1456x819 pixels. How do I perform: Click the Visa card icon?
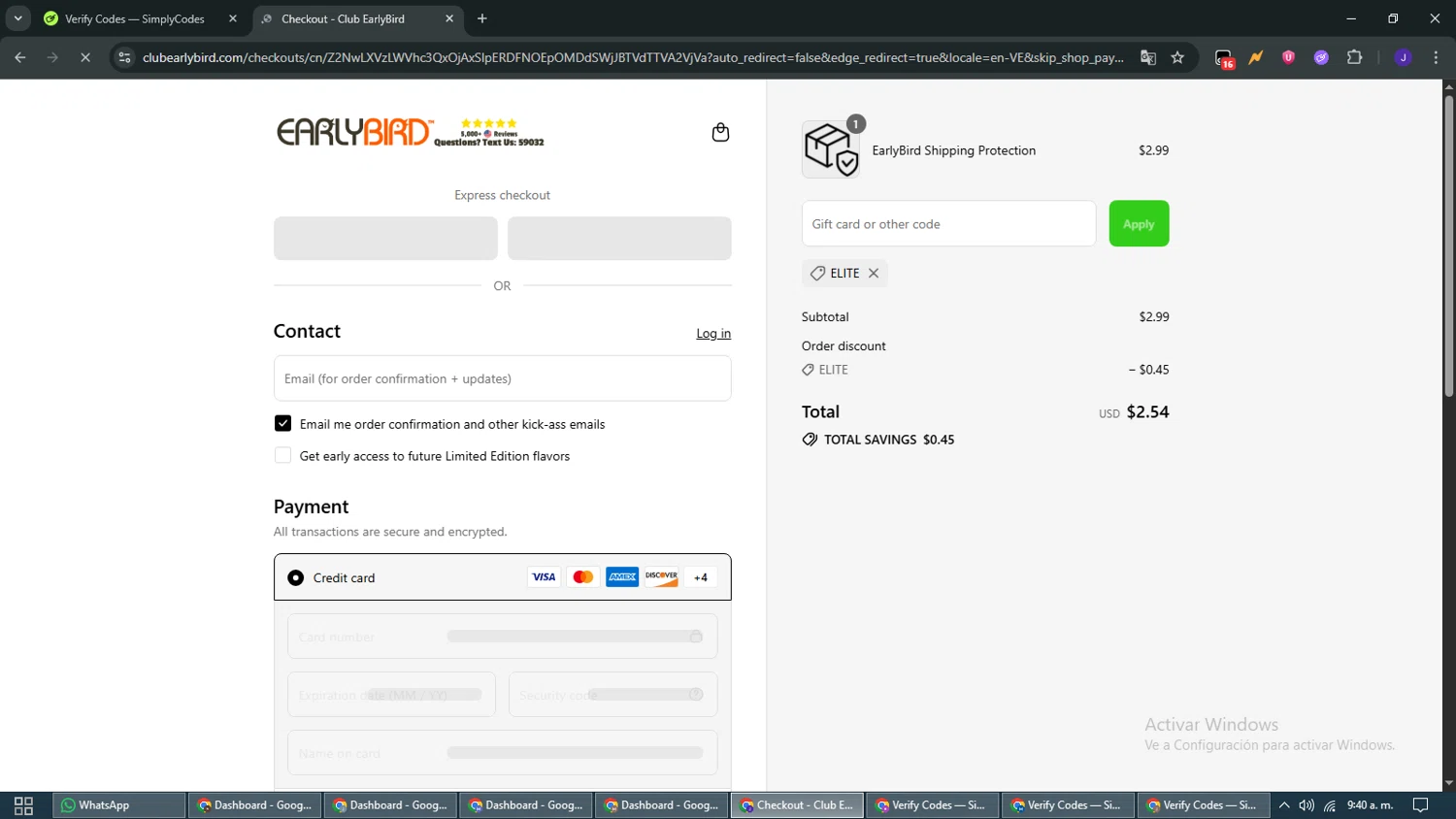544,577
